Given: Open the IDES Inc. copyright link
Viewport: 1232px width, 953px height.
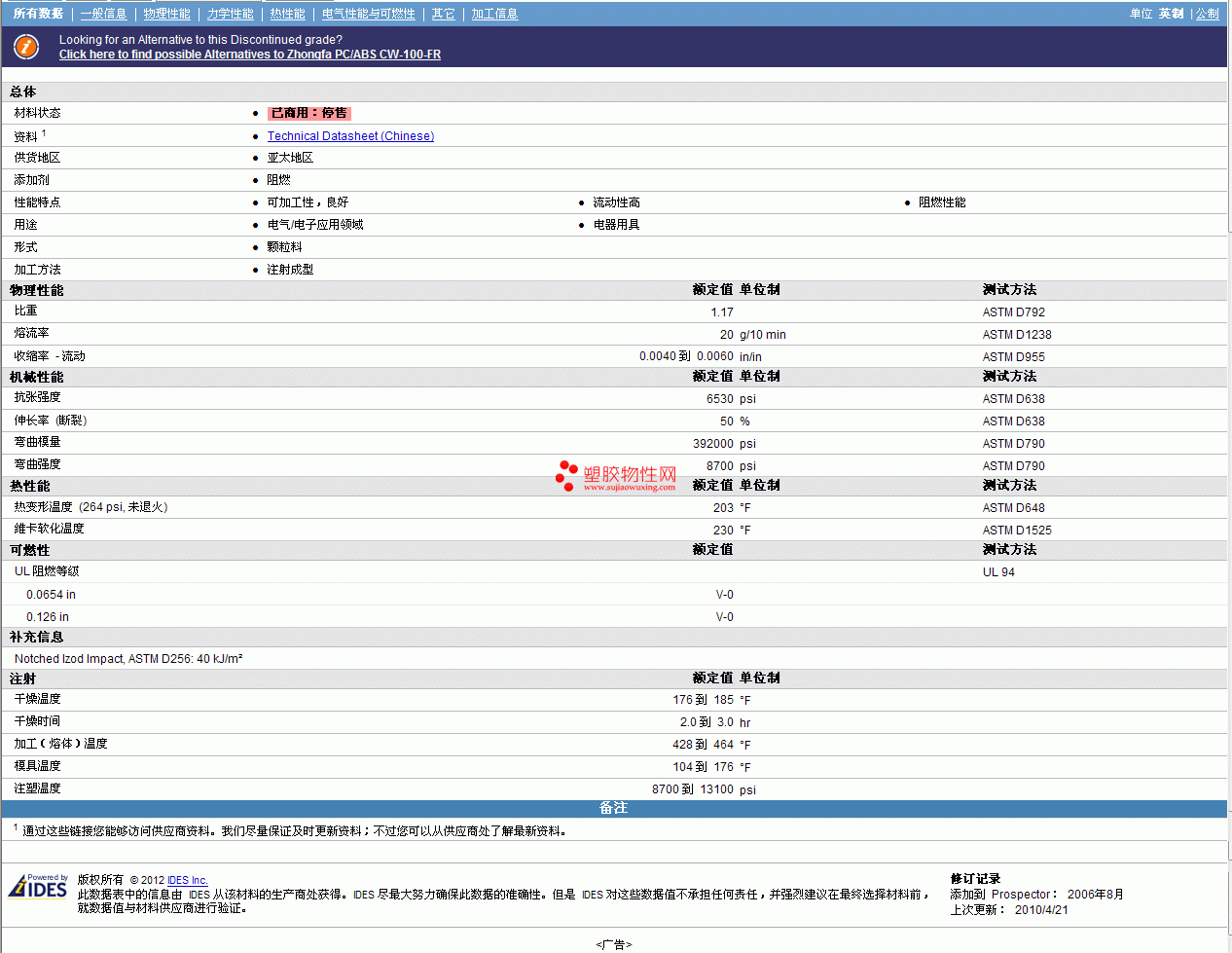Looking at the screenshot, I should click(x=187, y=880).
